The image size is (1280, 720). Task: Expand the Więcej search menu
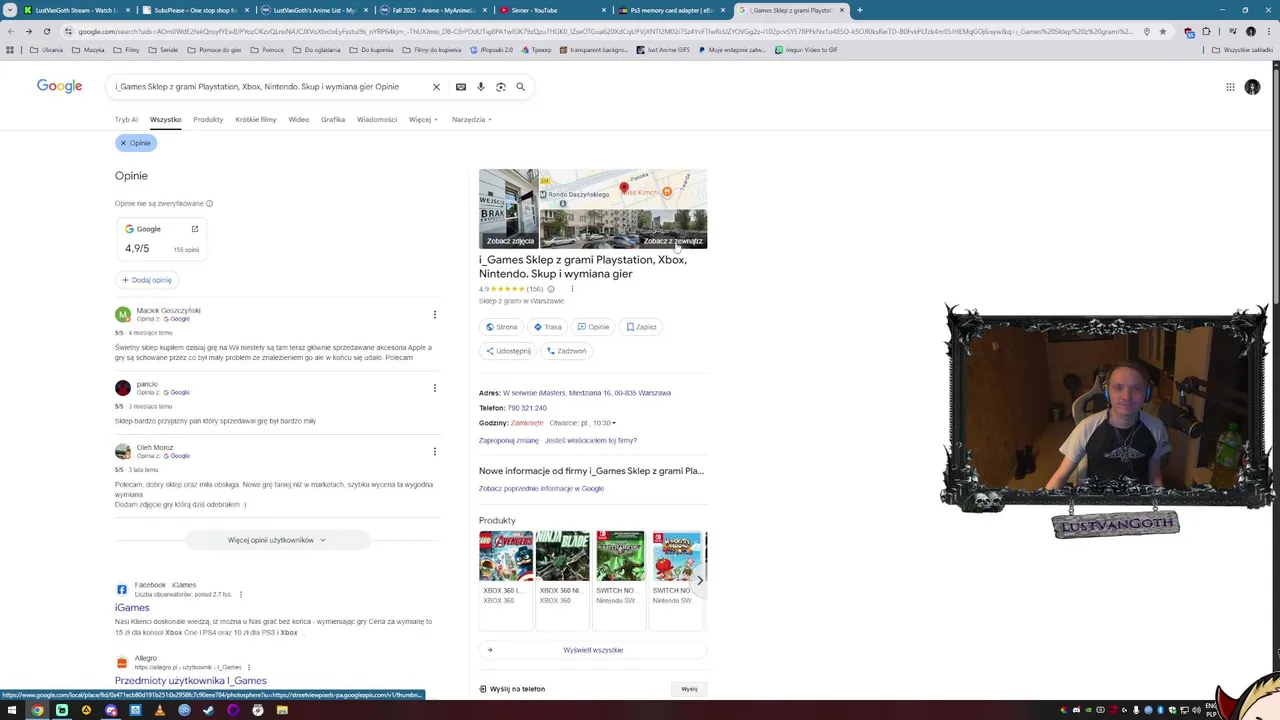point(423,120)
